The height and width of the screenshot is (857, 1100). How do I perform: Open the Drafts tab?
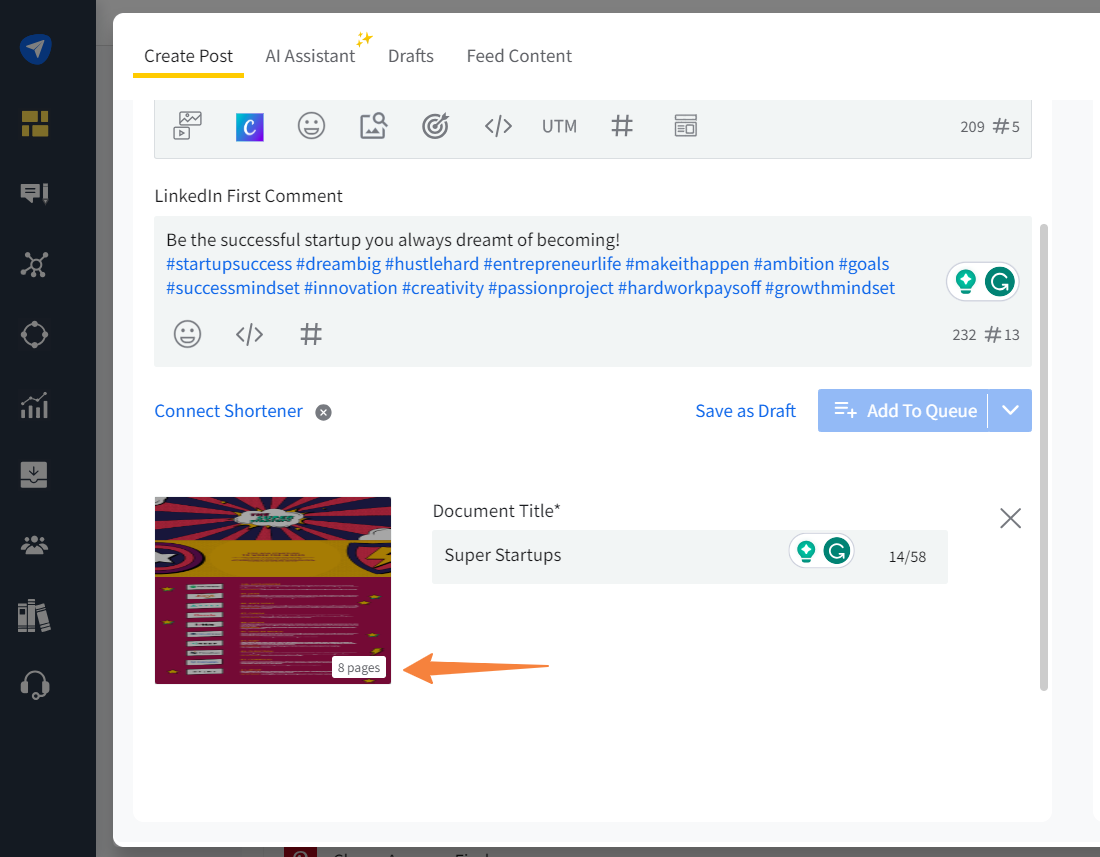click(411, 56)
